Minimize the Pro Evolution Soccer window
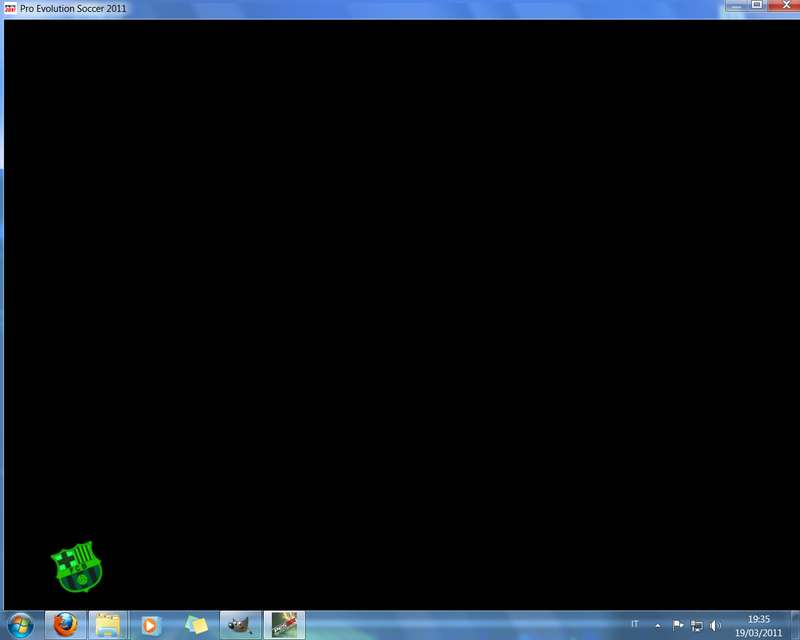 click(x=736, y=5)
